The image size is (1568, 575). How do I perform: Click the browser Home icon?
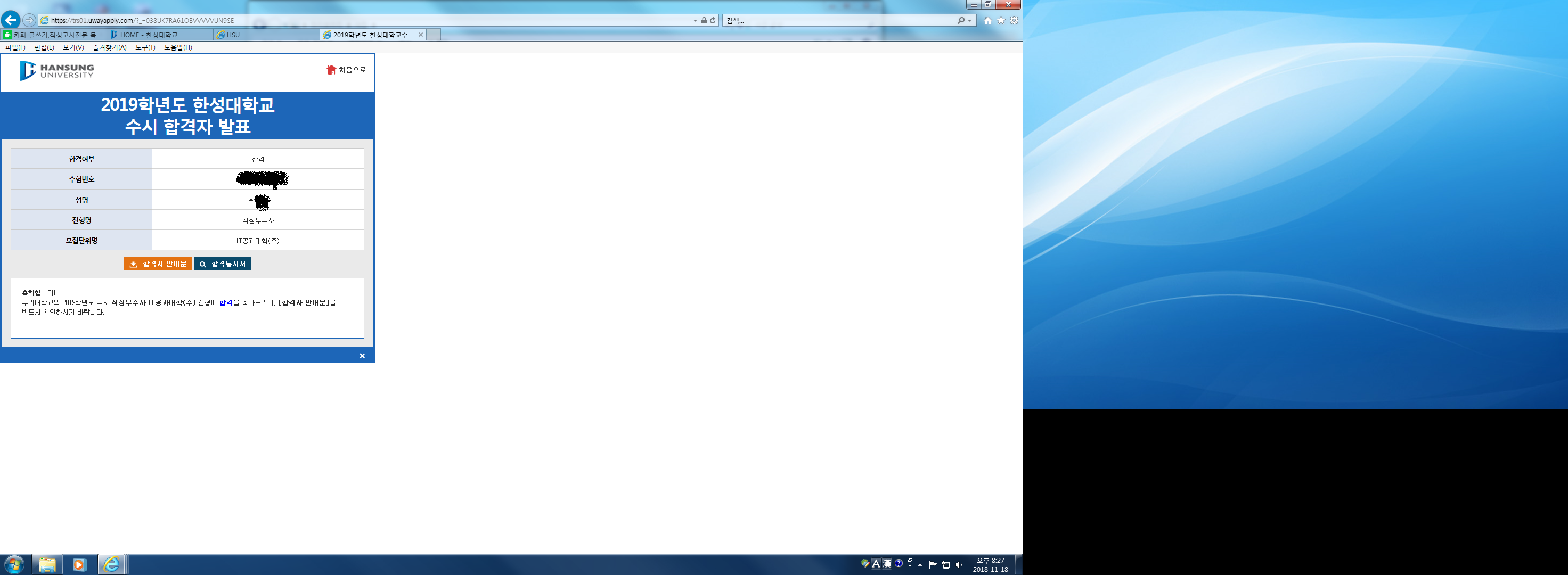point(987,20)
